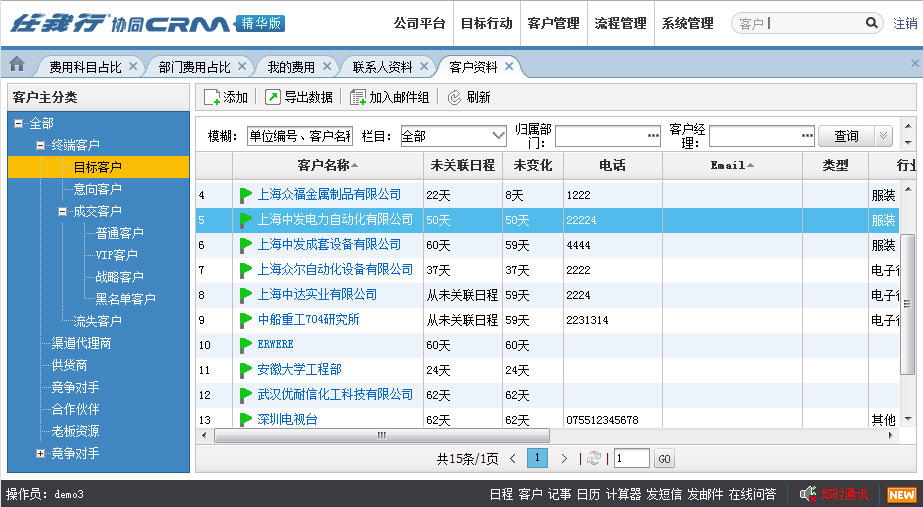Screen dimensions: 923x507
Task: Expand the last 竞争对手 tree node
Action: 40,453
